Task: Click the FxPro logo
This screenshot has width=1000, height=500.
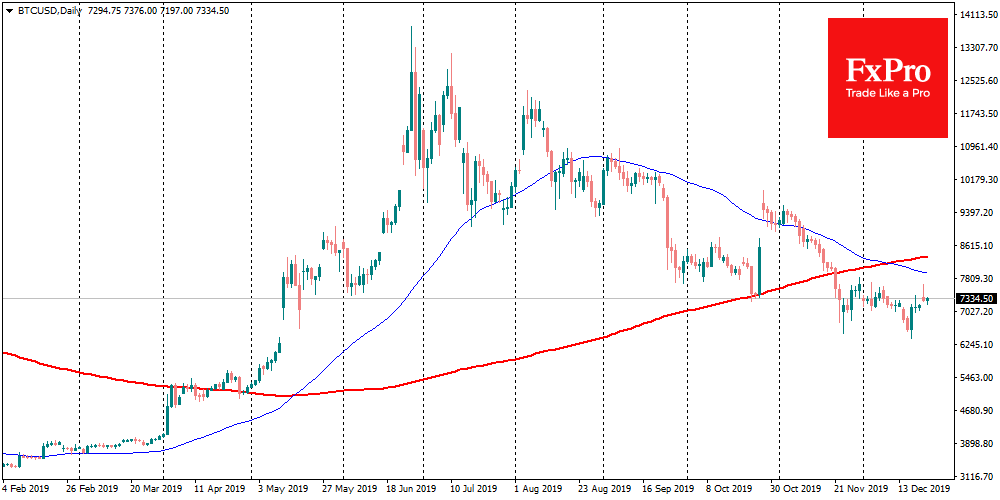Action: point(887,70)
